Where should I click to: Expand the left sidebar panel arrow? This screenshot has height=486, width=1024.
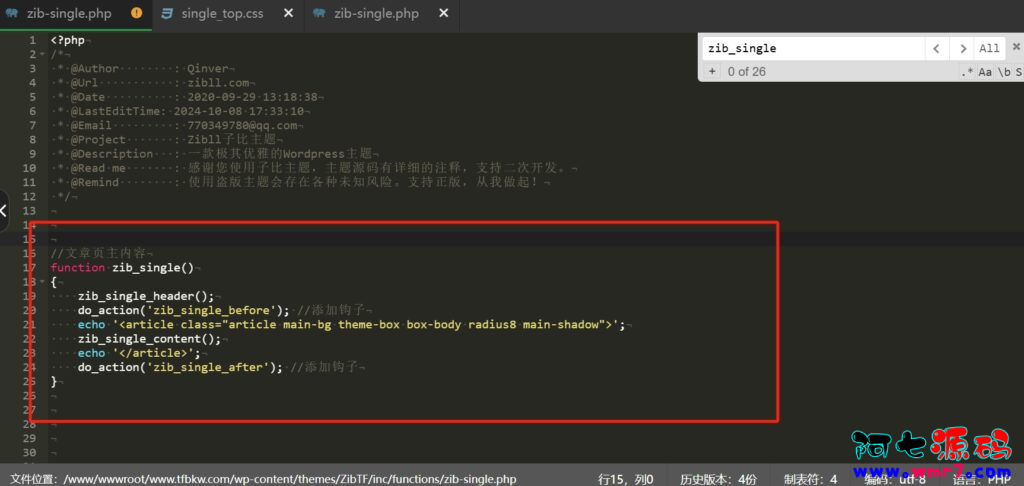pos(4,211)
